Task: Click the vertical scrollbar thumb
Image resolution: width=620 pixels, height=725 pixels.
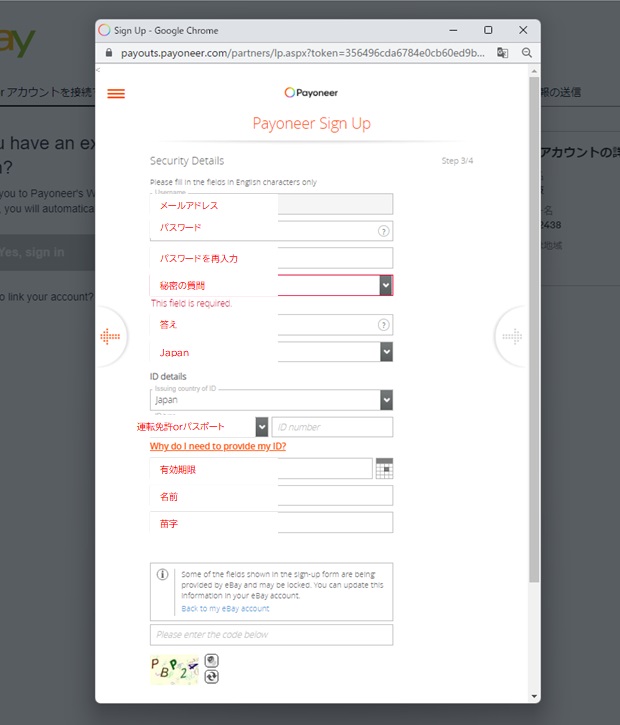Action: point(534,330)
